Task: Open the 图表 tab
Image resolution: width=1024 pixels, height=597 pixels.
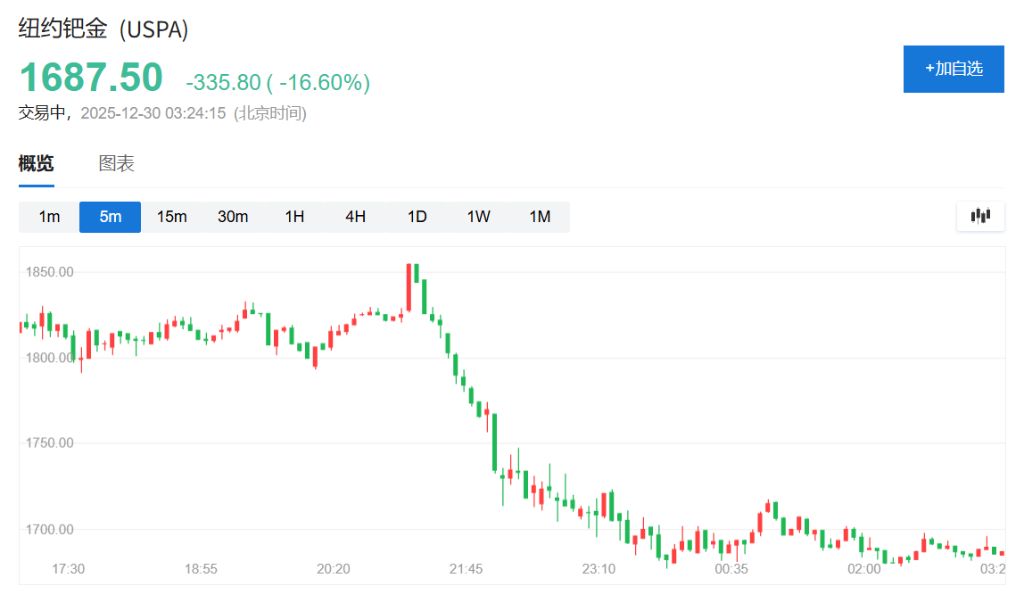Action: coord(116,164)
